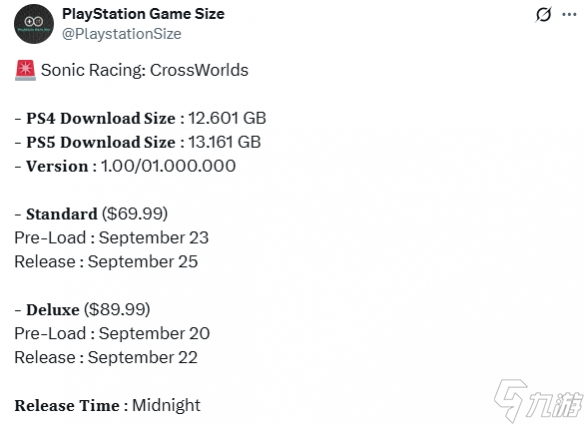The height and width of the screenshot is (424, 584).
Task: Click the Deluxe ($89.99) edition line
Action: (82, 310)
